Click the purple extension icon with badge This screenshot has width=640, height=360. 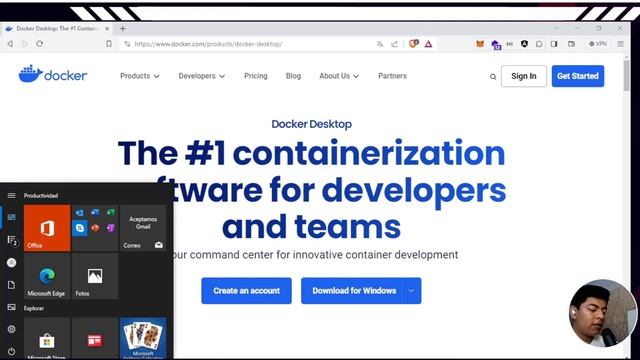tap(496, 44)
